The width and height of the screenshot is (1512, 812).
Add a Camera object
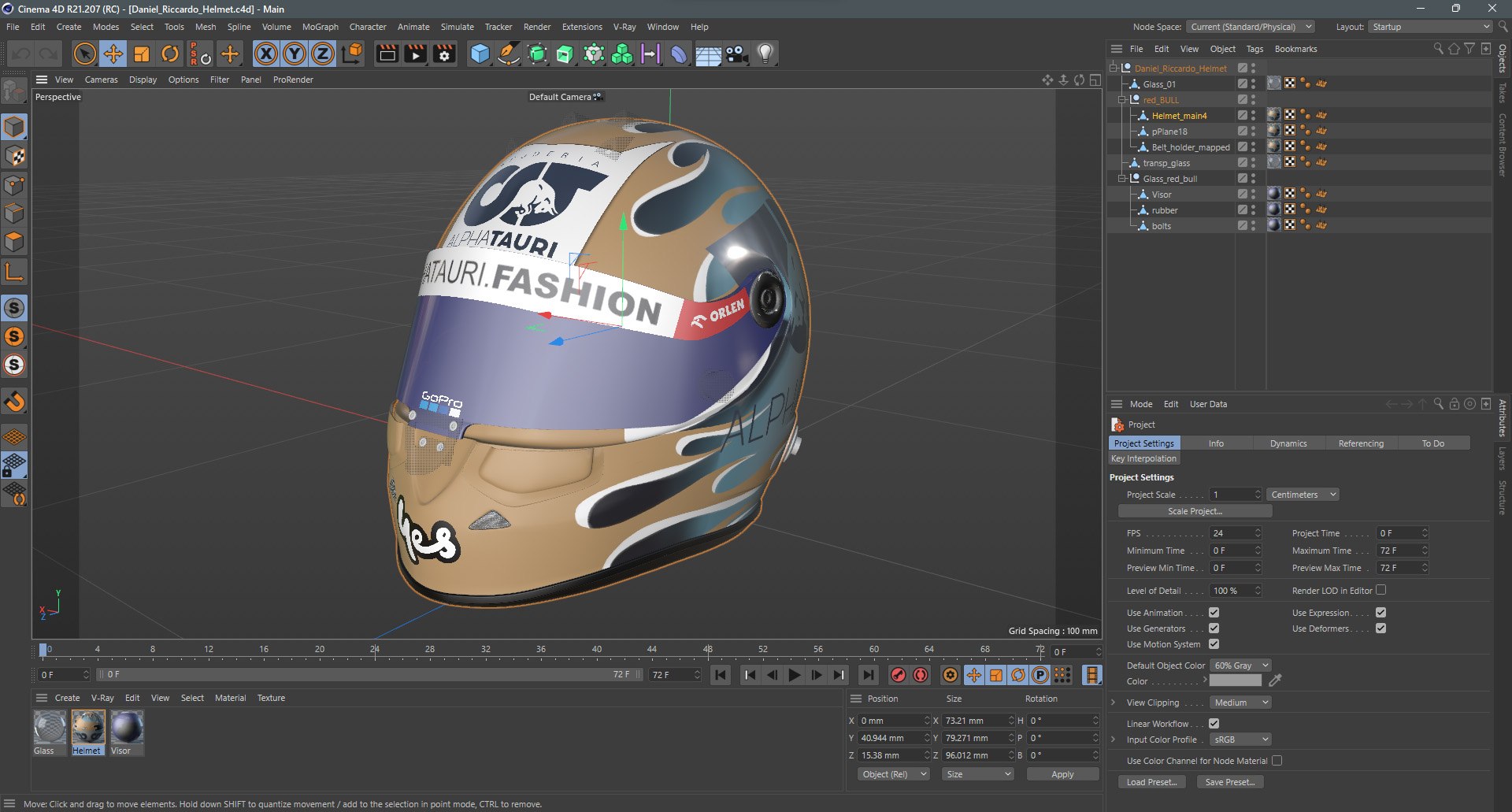click(x=736, y=54)
